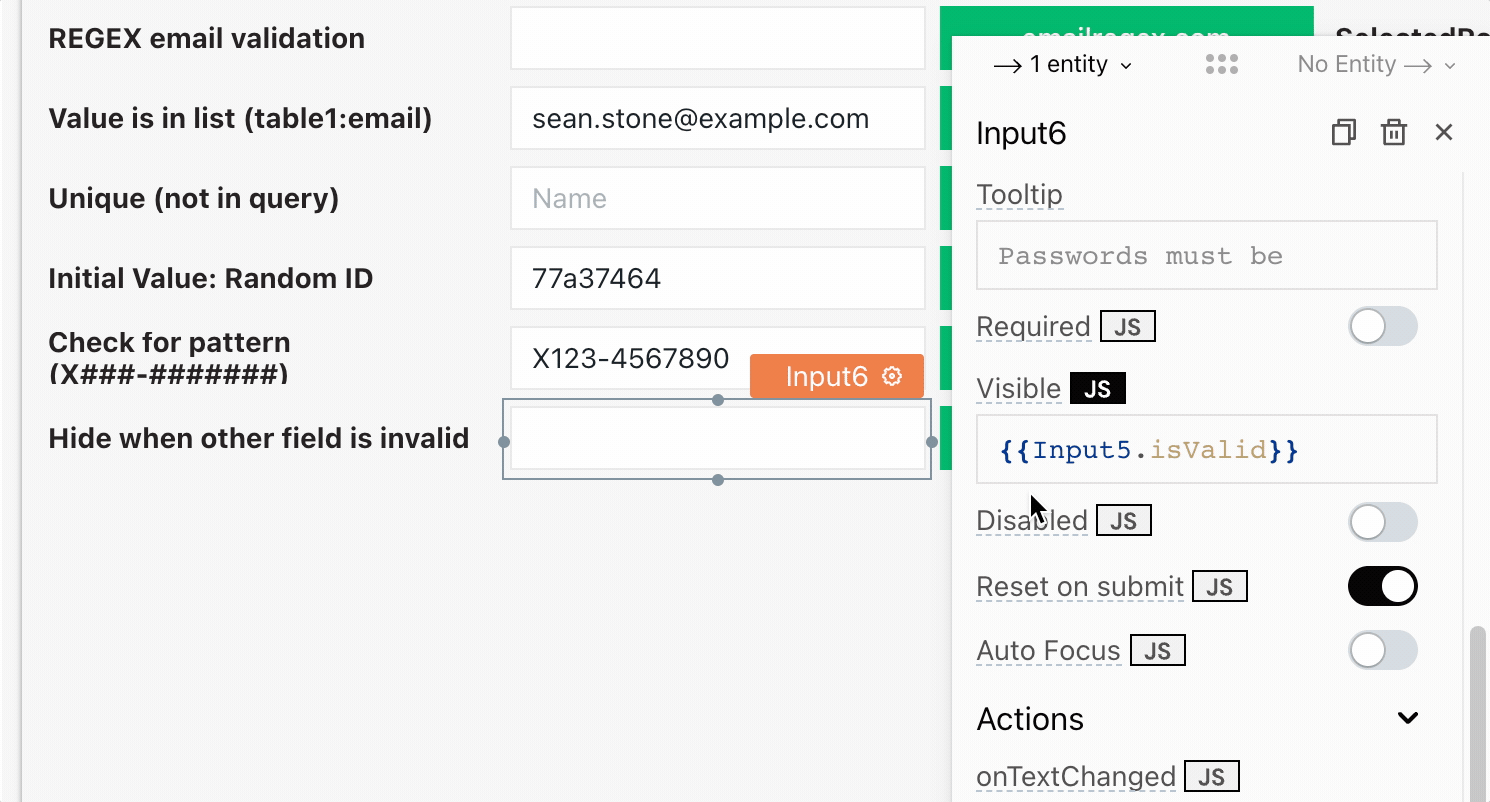
Task: Close the Input6 property pane
Action: click(1443, 132)
